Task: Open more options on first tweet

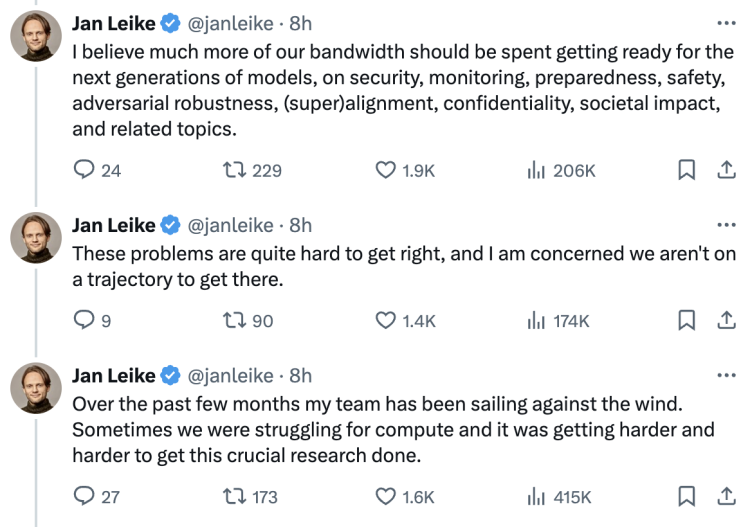Action: click(x=727, y=22)
